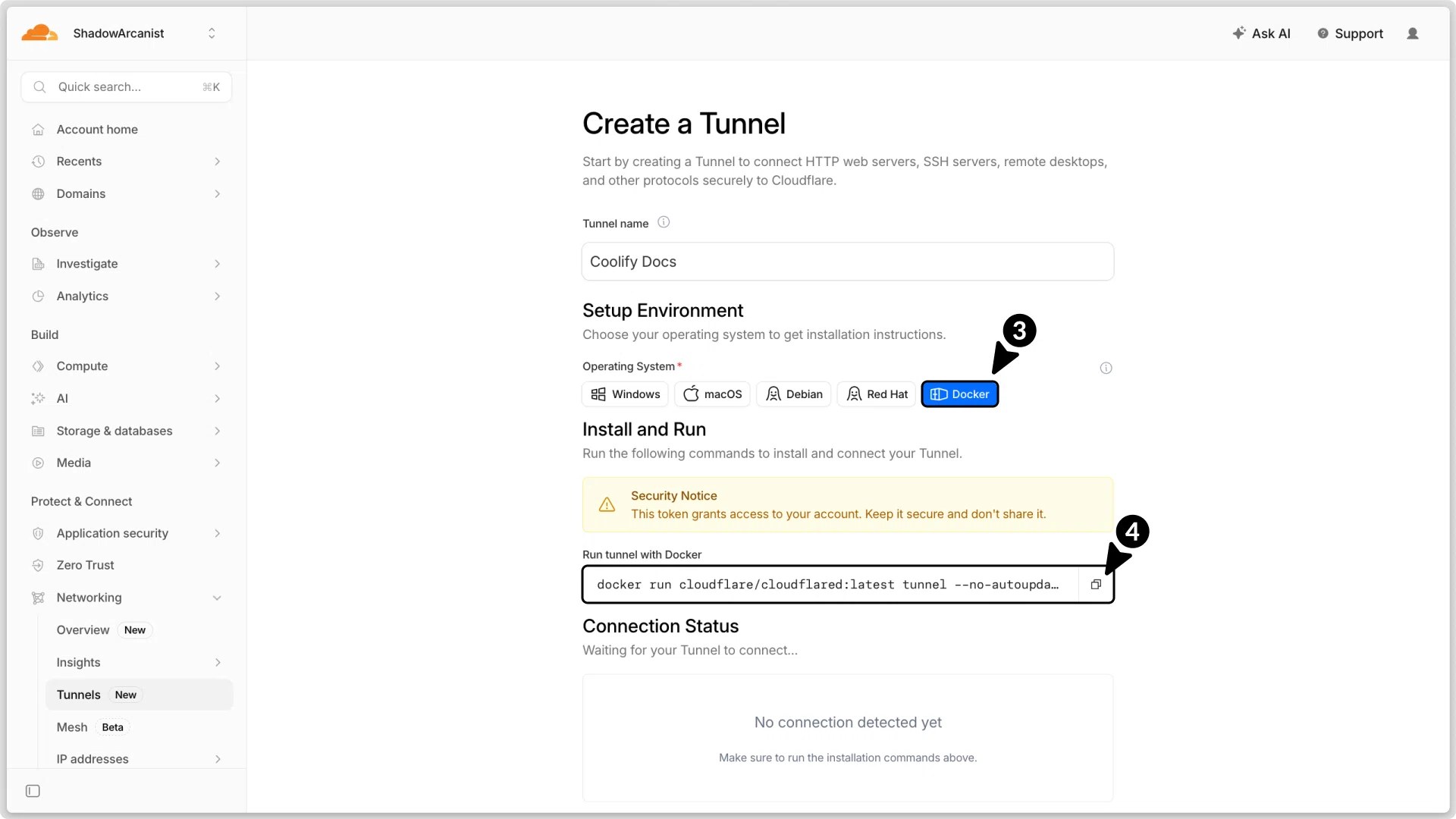This screenshot has width=1456, height=819.
Task: Open the Tunnels page
Action: (x=139, y=695)
